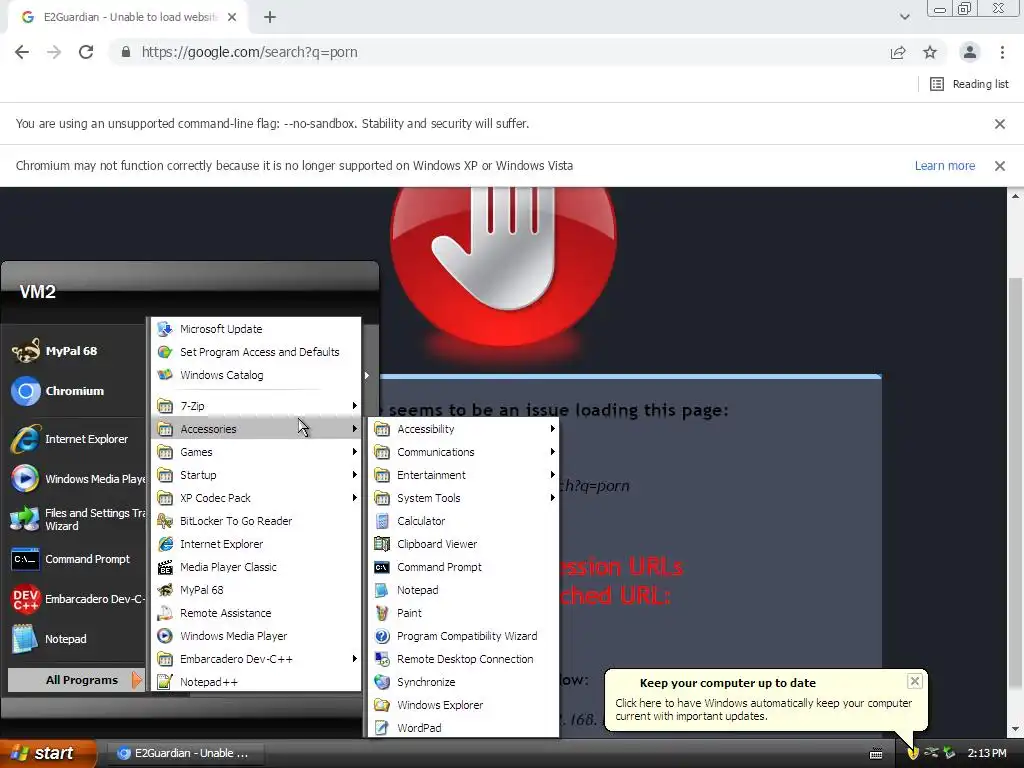The height and width of the screenshot is (768, 1024).
Task: Open Notepad in Accessories
Action: click(464, 590)
